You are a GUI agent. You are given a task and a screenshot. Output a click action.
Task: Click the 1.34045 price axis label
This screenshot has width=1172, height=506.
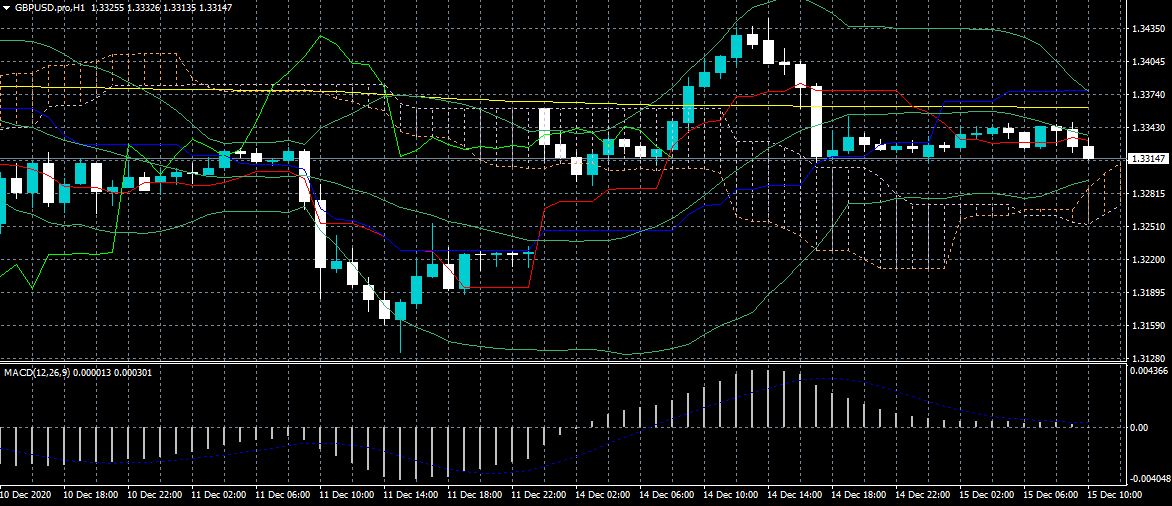point(1147,61)
